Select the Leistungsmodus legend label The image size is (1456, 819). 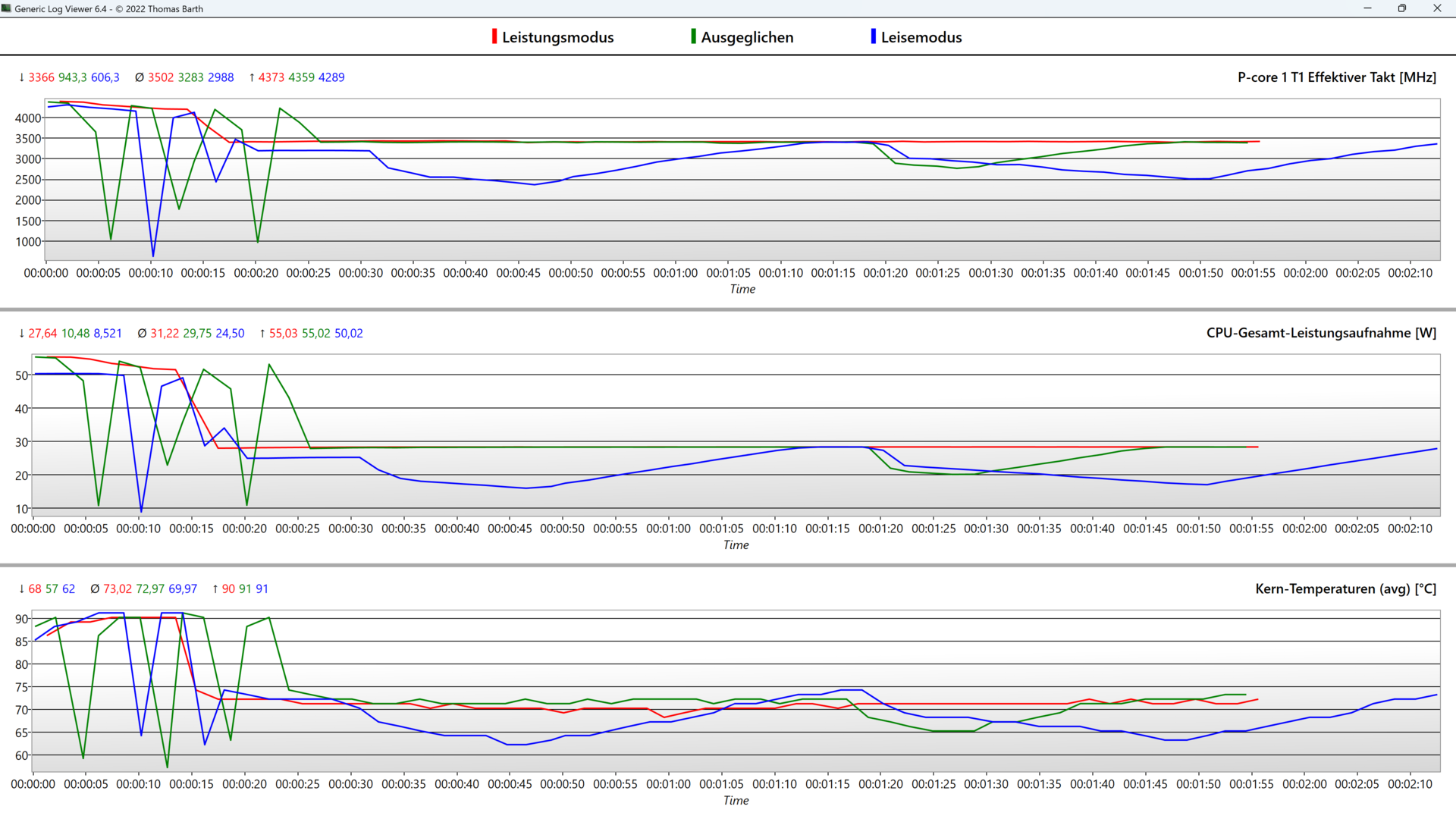557,37
